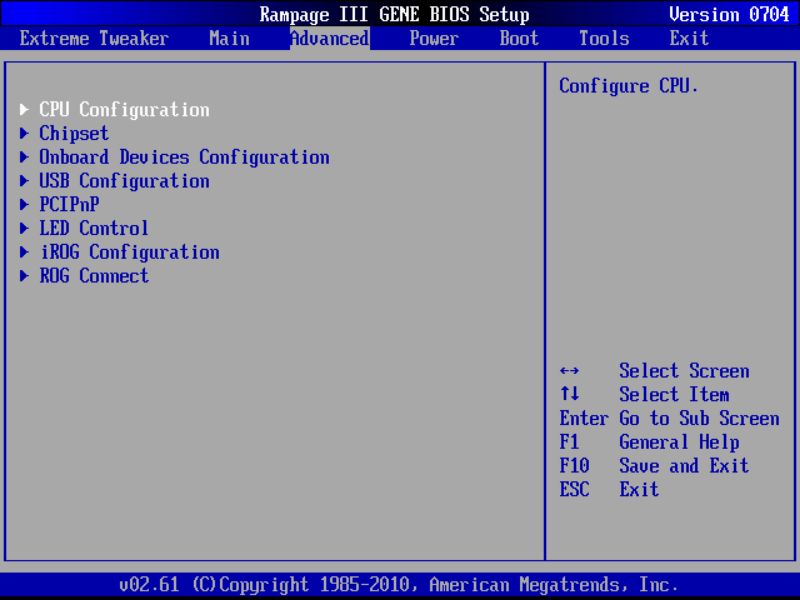Click 'Go to Sub Screen' help line

699,418
